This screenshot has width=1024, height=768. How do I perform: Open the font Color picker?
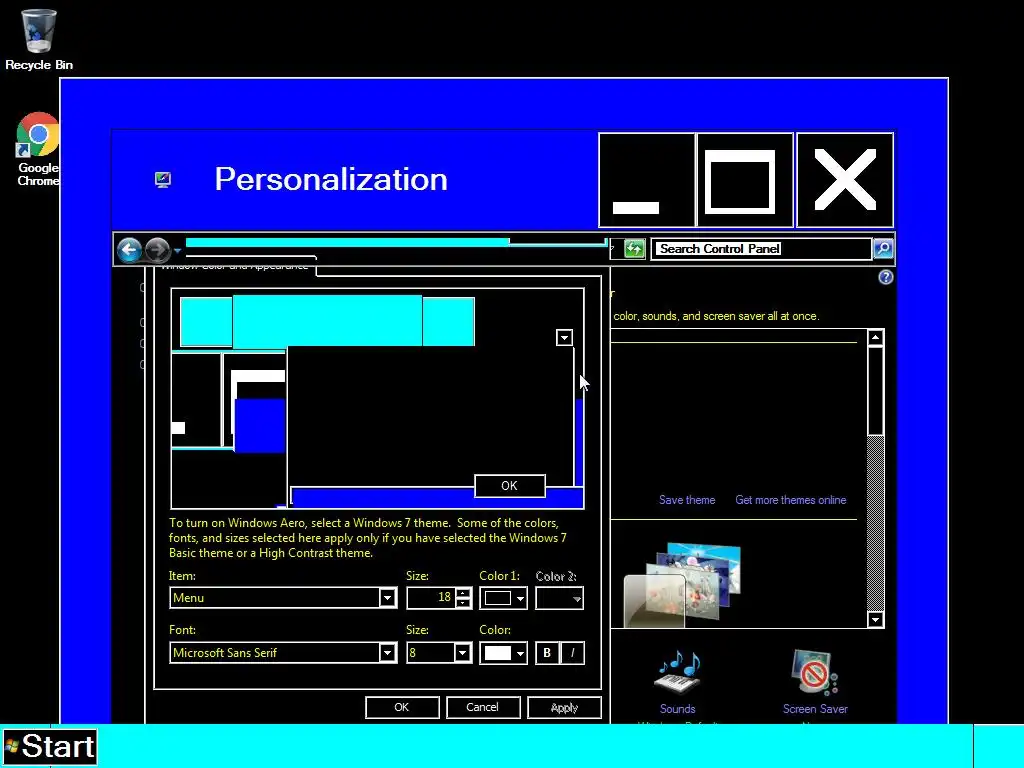tap(503, 653)
